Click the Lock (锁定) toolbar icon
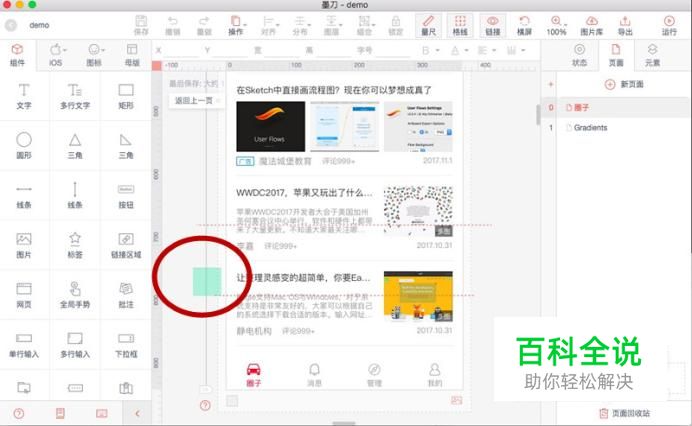The width and height of the screenshot is (692, 426). pyautogui.click(x=396, y=25)
